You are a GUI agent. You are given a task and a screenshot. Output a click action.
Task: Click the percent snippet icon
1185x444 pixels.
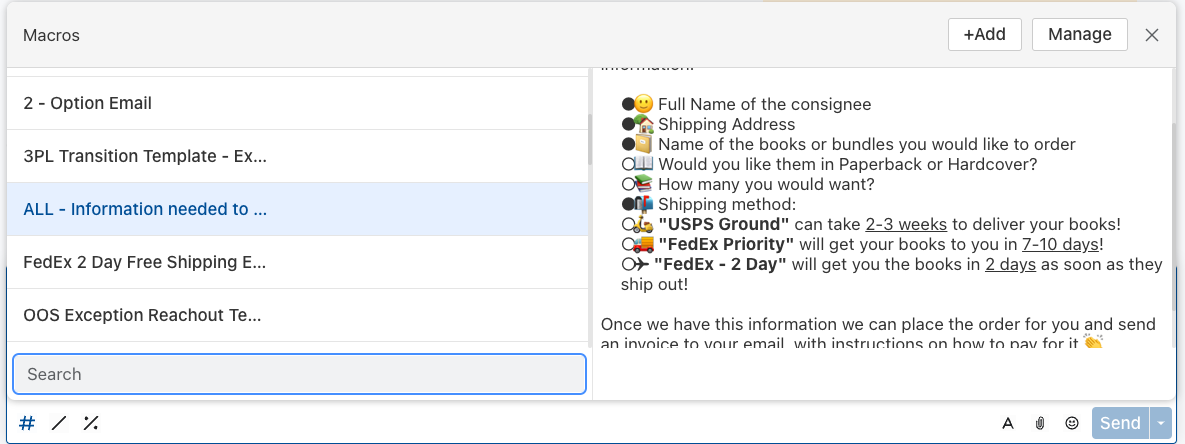click(91, 423)
